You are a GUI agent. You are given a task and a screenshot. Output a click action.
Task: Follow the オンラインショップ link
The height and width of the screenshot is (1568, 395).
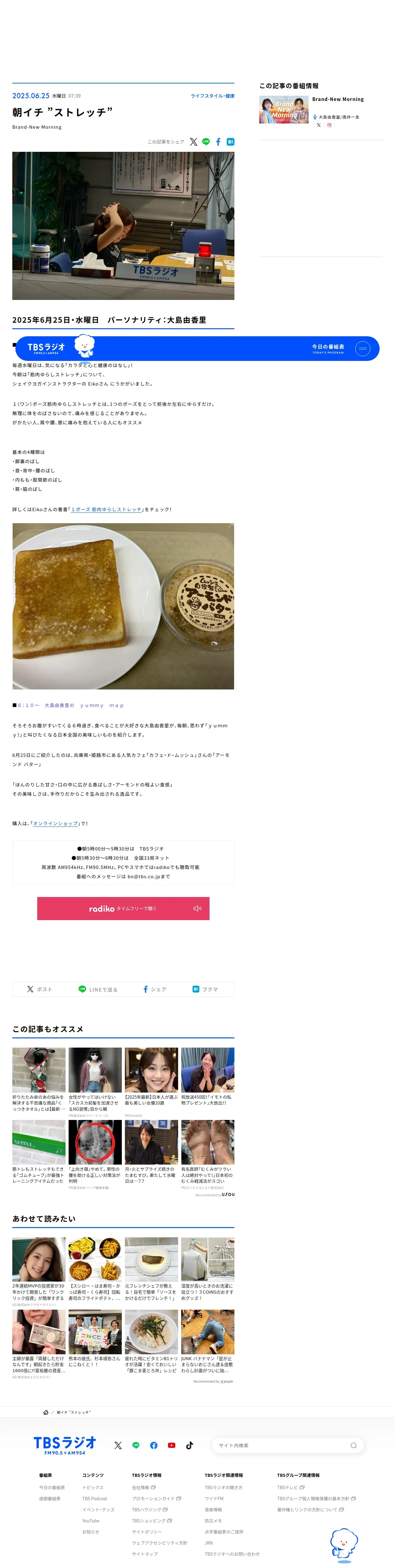click(55, 823)
